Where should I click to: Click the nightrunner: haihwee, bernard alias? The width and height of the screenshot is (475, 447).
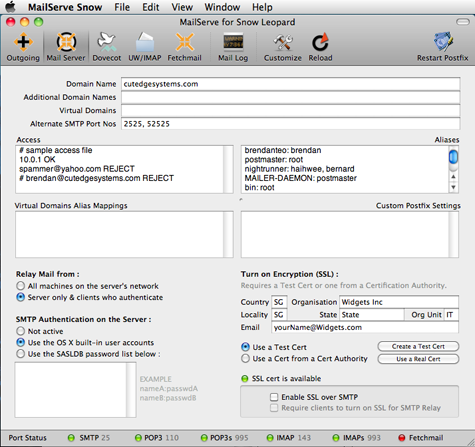tap(299, 169)
